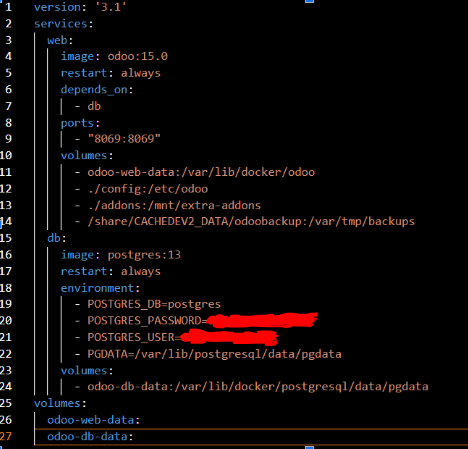Click the "volumes:" key on line 23

pyautogui.click(x=87, y=371)
